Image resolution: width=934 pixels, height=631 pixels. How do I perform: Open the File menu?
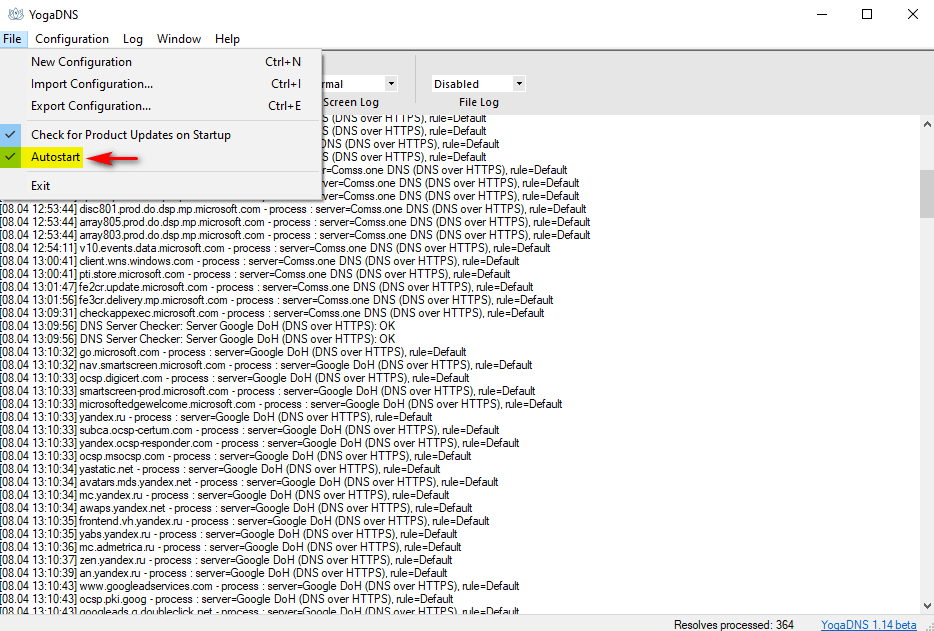point(13,39)
